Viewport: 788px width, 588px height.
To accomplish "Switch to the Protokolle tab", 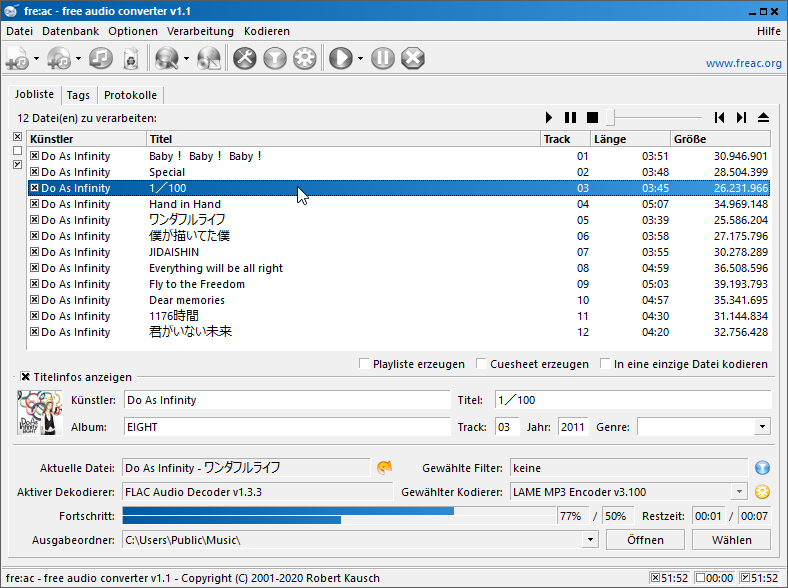I will click(130, 95).
